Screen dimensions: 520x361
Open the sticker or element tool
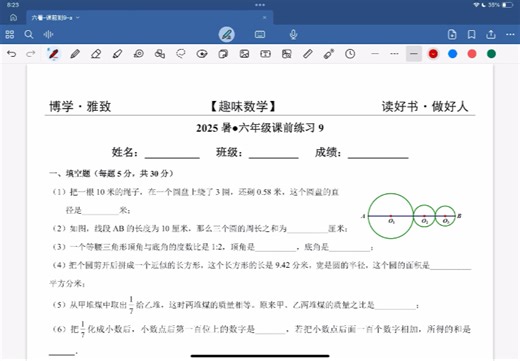click(x=223, y=54)
